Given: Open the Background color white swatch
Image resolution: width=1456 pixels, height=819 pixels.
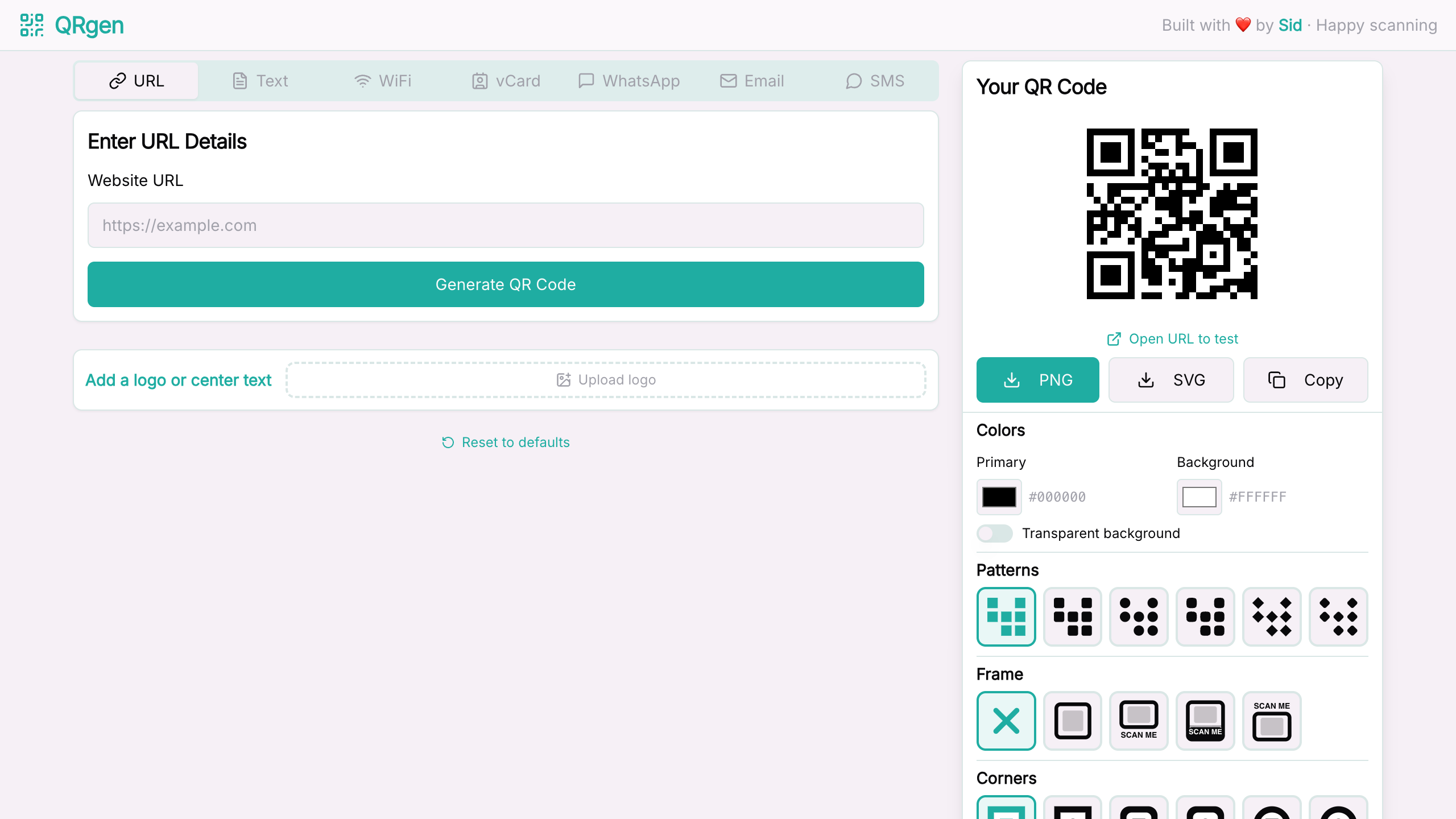Looking at the screenshot, I should point(1199,497).
